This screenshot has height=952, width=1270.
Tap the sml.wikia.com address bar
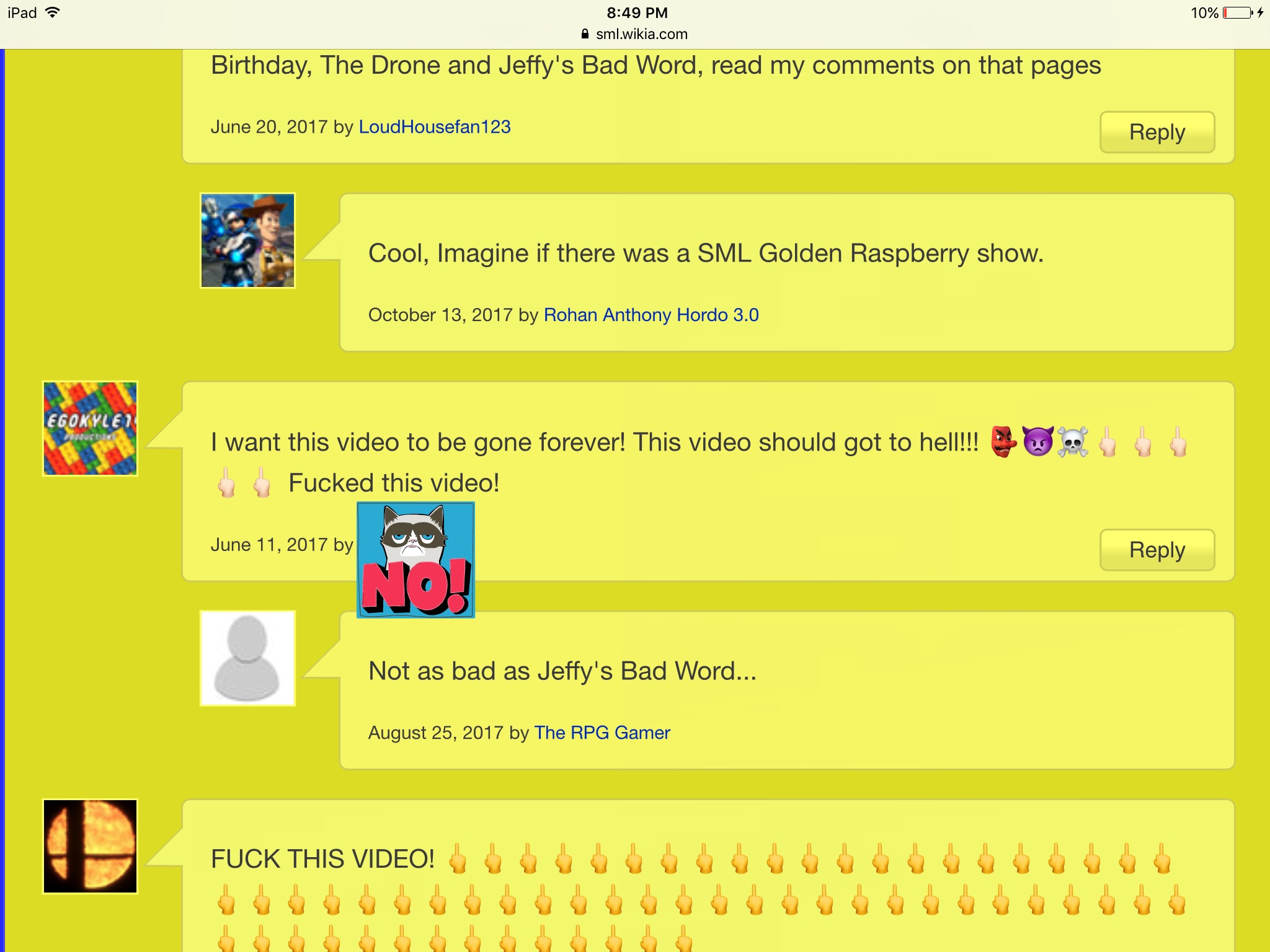point(635,34)
